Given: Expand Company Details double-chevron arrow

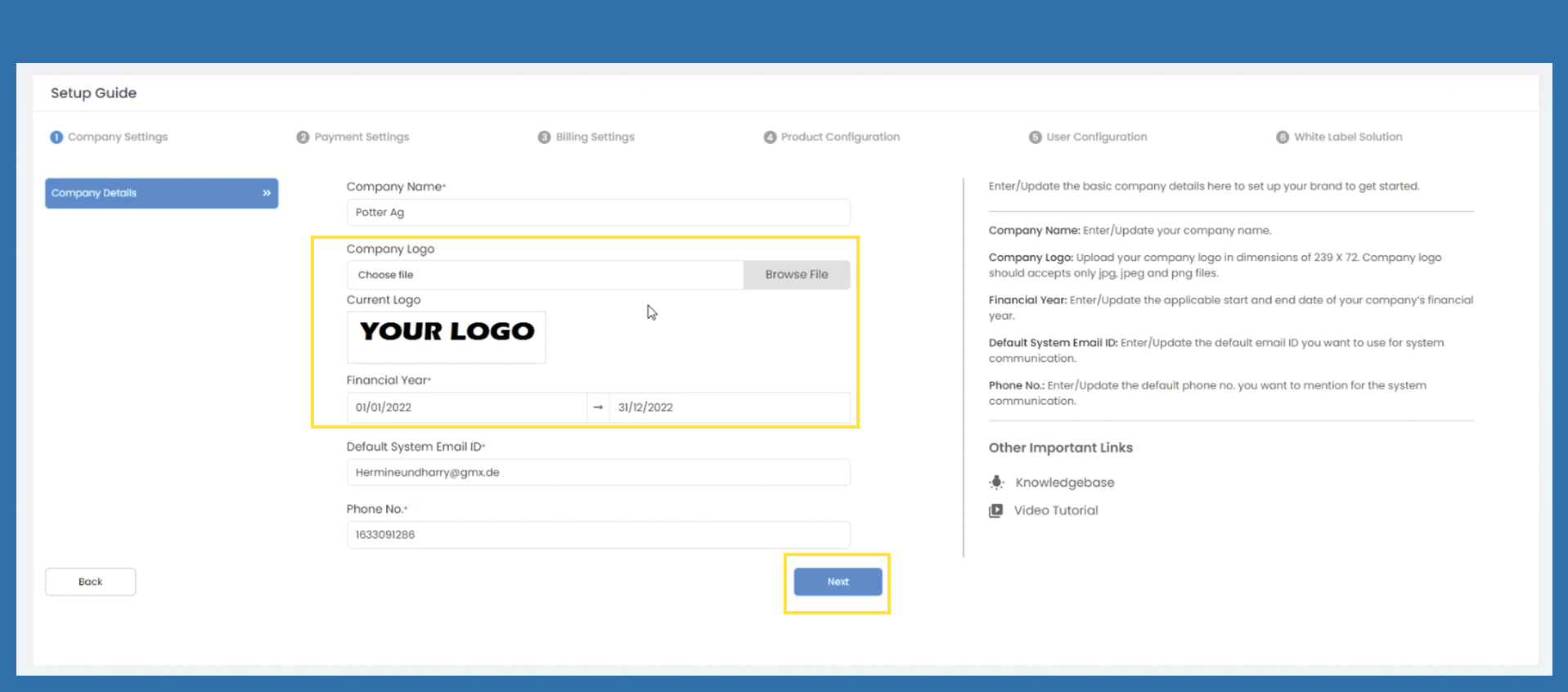Looking at the screenshot, I should point(267,193).
